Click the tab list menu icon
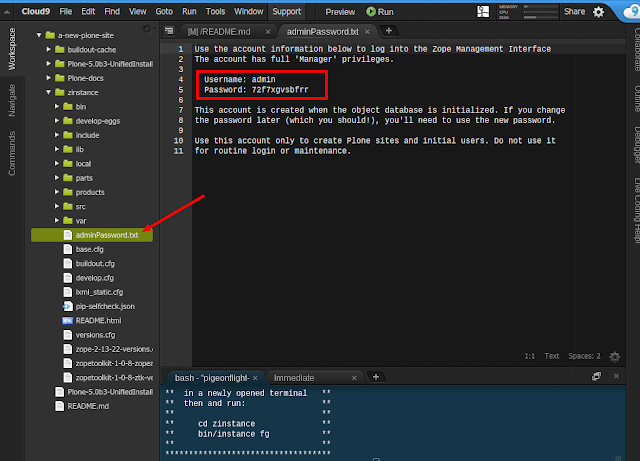The image size is (640, 461). pyautogui.click(x=169, y=31)
